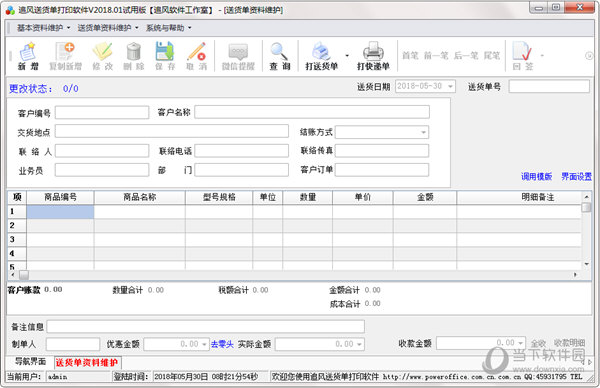600x388 pixels.
Task: Click the 联络电话 input field
Action: pyautogui.click(x=241, y=151)
